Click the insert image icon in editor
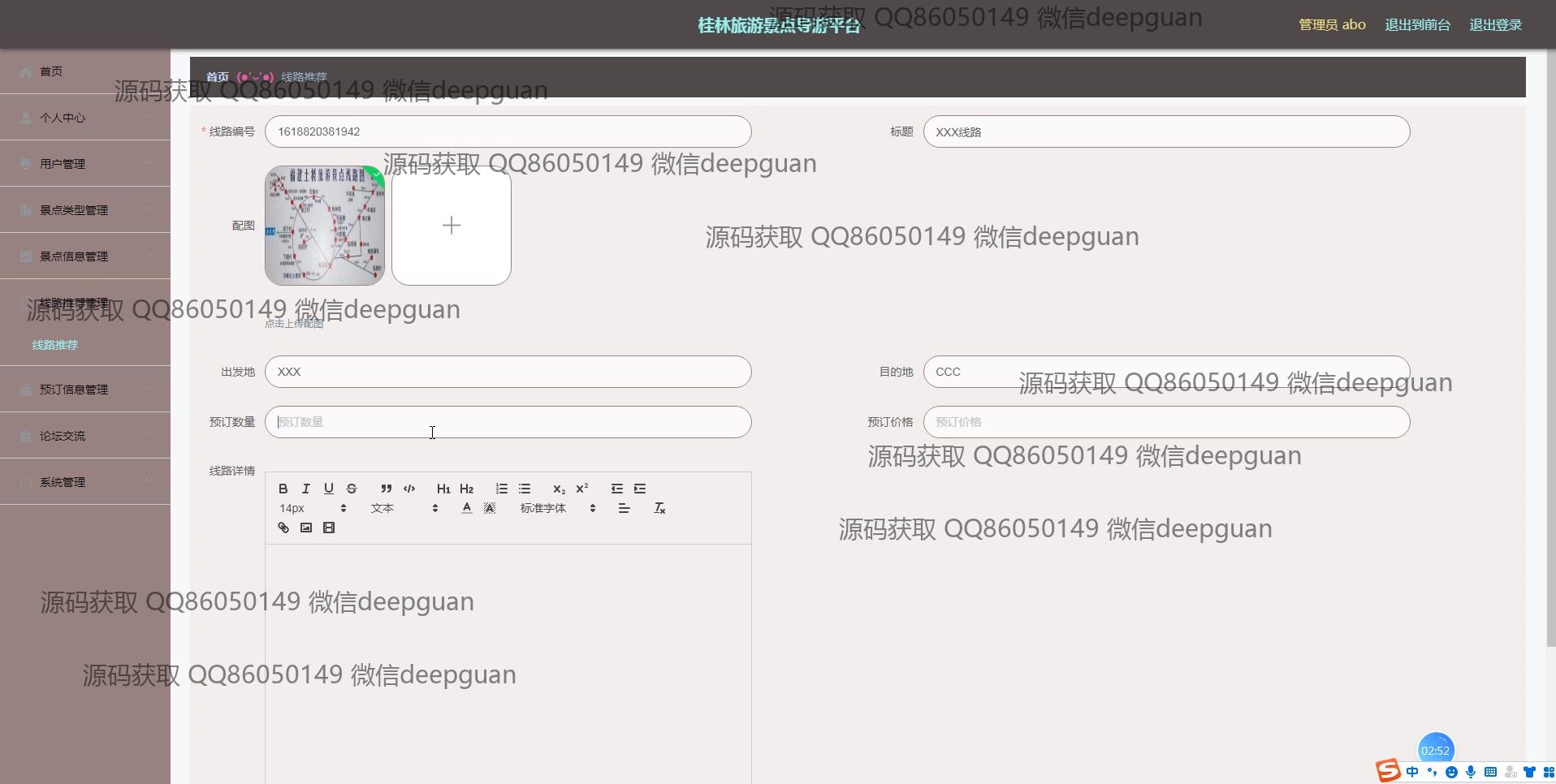 306,528
